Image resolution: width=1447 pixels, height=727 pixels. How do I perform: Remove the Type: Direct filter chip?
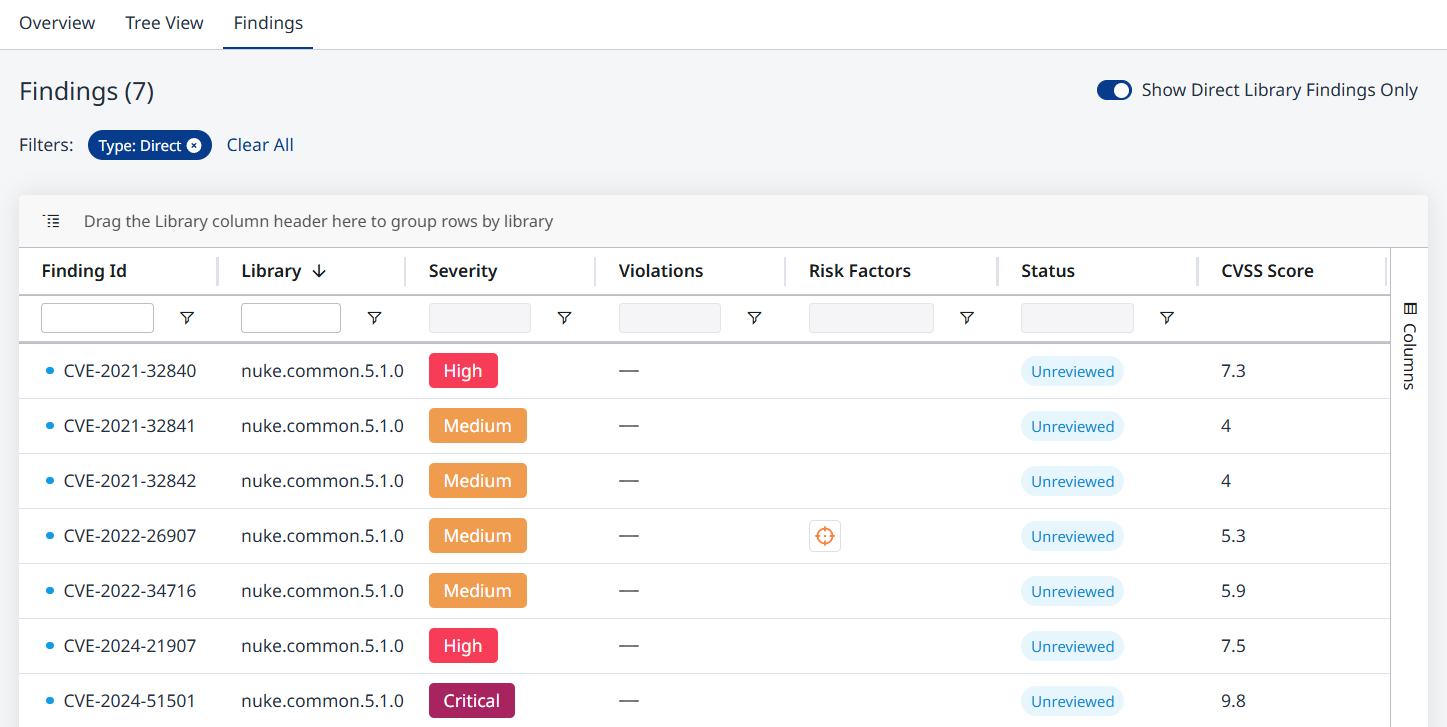pos(194,146)
